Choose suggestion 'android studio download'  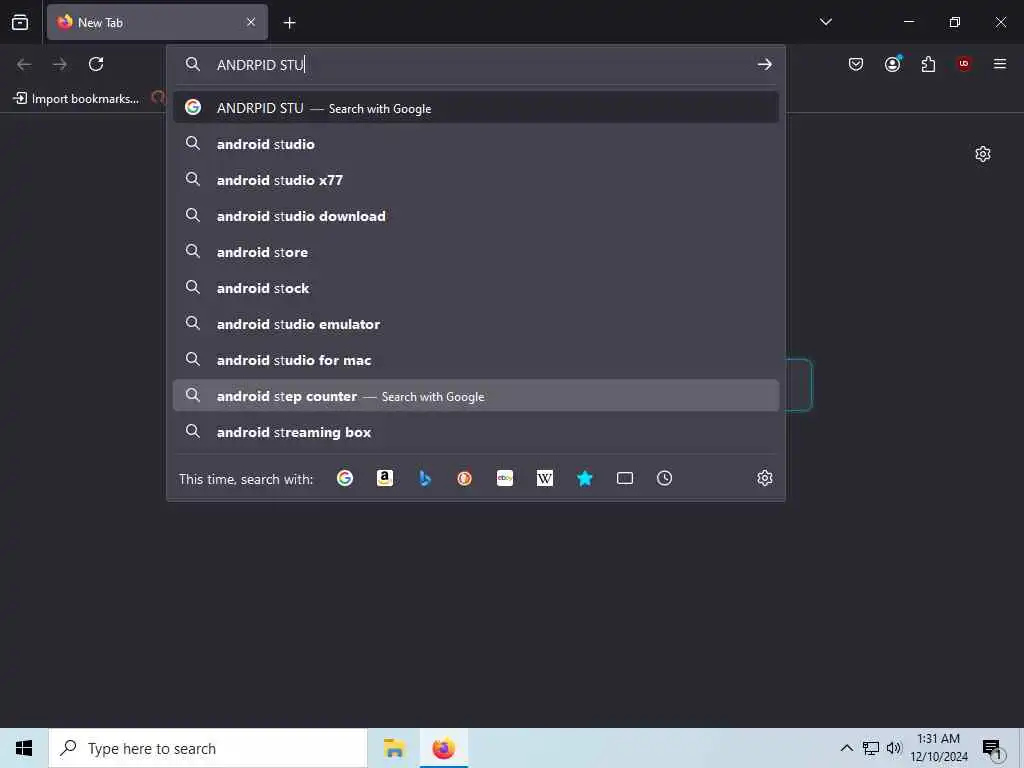pyautogui.click(x=475, y=216)
